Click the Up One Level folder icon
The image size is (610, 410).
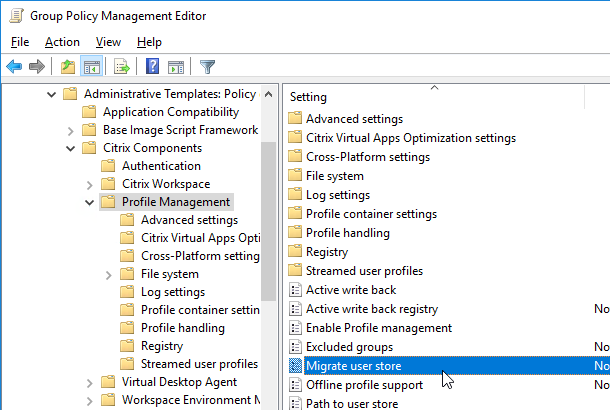click(x=68, y=67)
